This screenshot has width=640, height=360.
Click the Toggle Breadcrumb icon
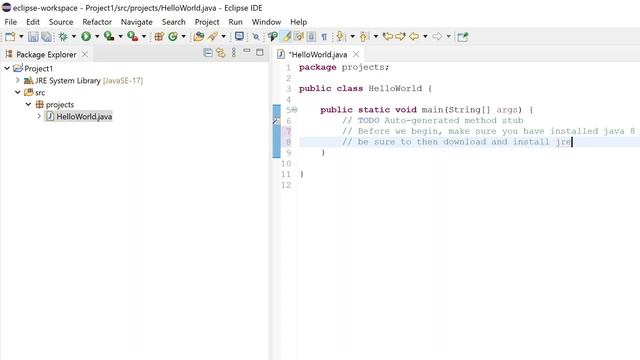(273, 37)
